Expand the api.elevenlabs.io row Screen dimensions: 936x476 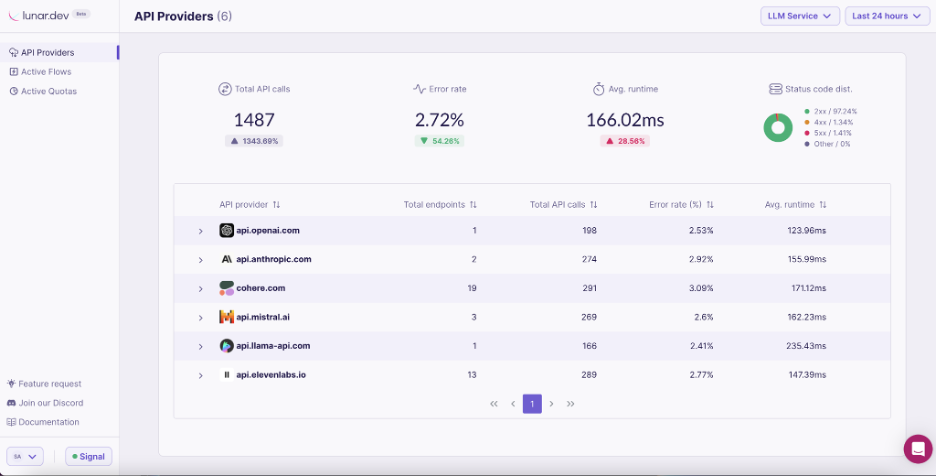tap(201, 376)
